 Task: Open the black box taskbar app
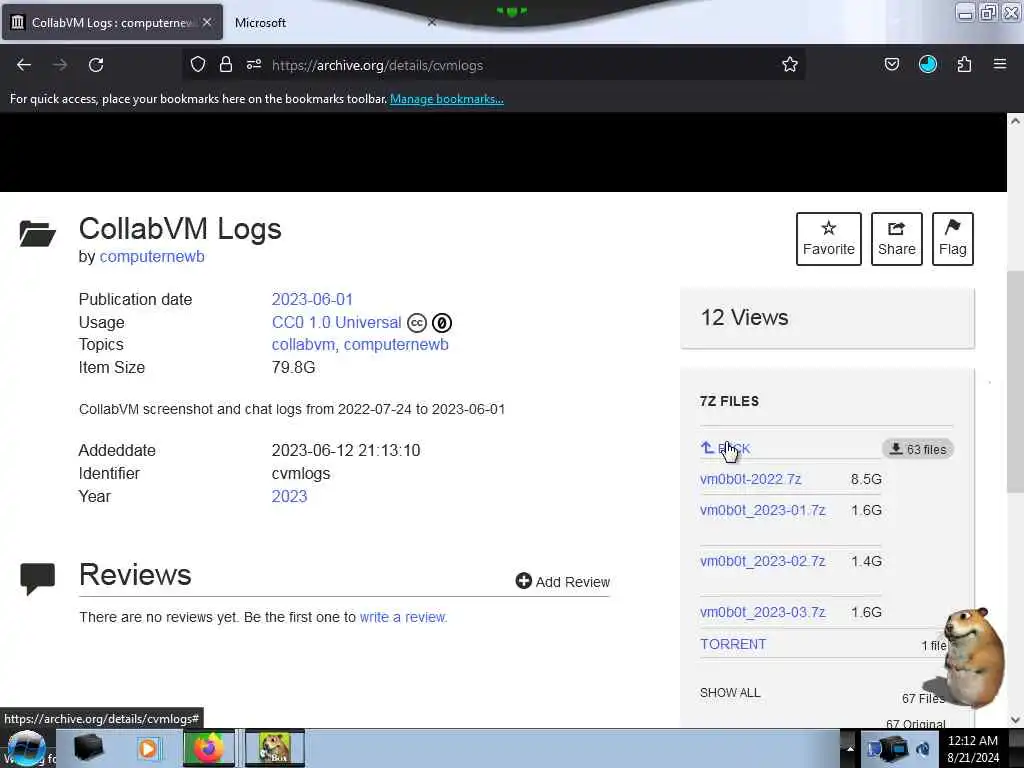(88, 748)
